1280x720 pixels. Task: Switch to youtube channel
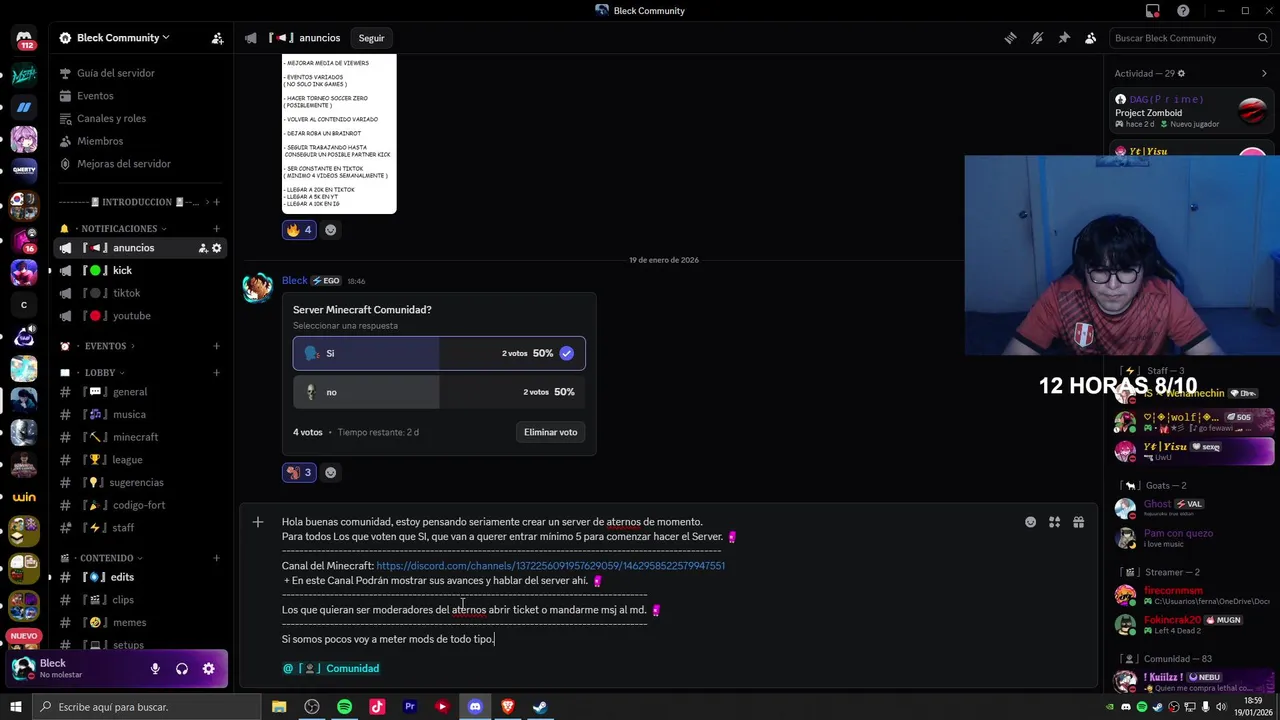click(x=140, y=316)
